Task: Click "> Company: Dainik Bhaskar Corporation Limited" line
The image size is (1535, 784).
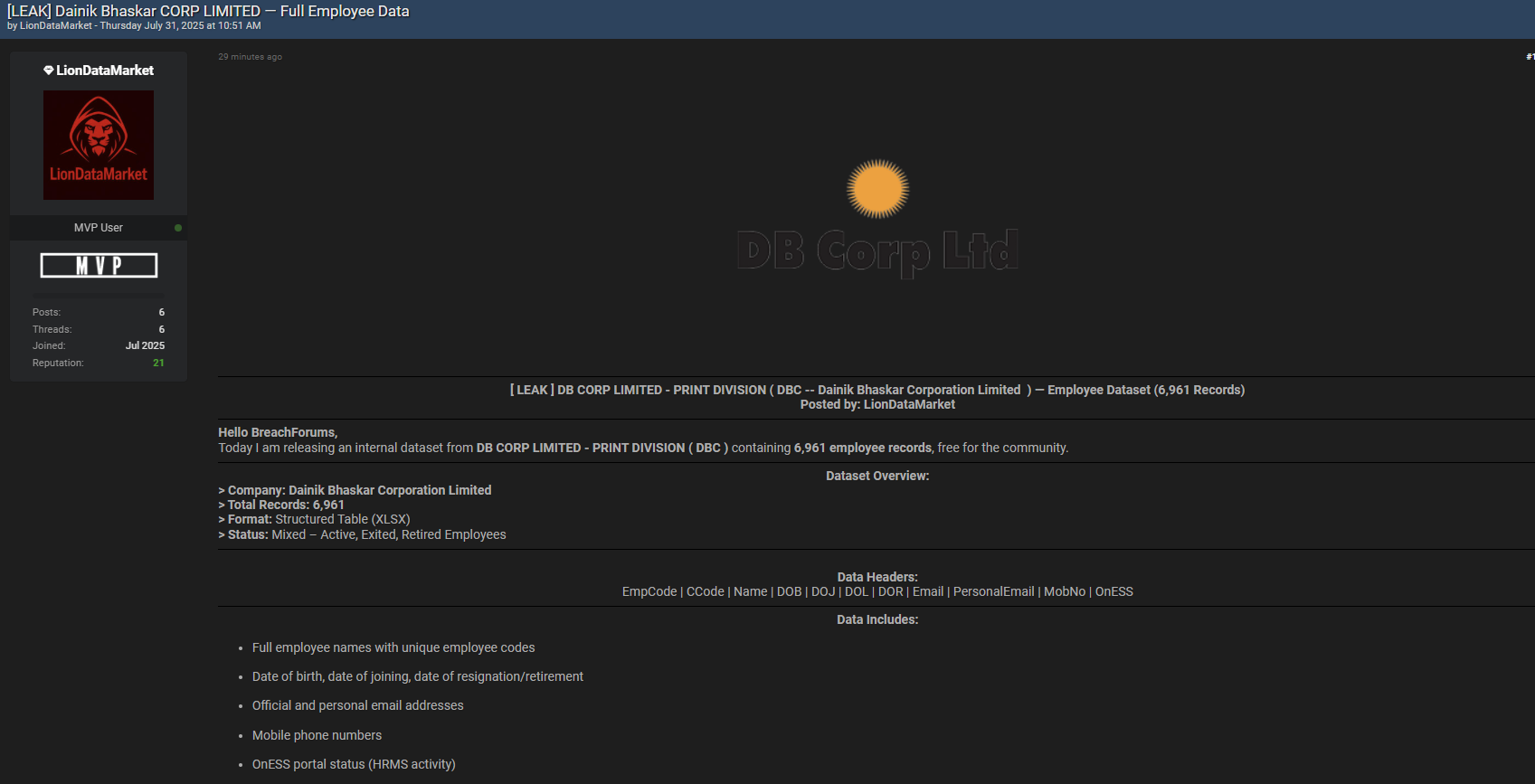Action: 355,490
